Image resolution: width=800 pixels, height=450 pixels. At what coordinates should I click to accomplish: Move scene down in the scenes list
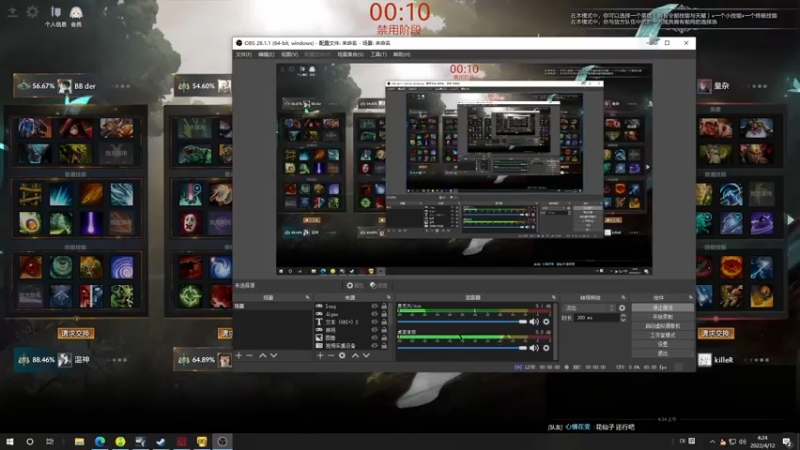pos(274,356)
